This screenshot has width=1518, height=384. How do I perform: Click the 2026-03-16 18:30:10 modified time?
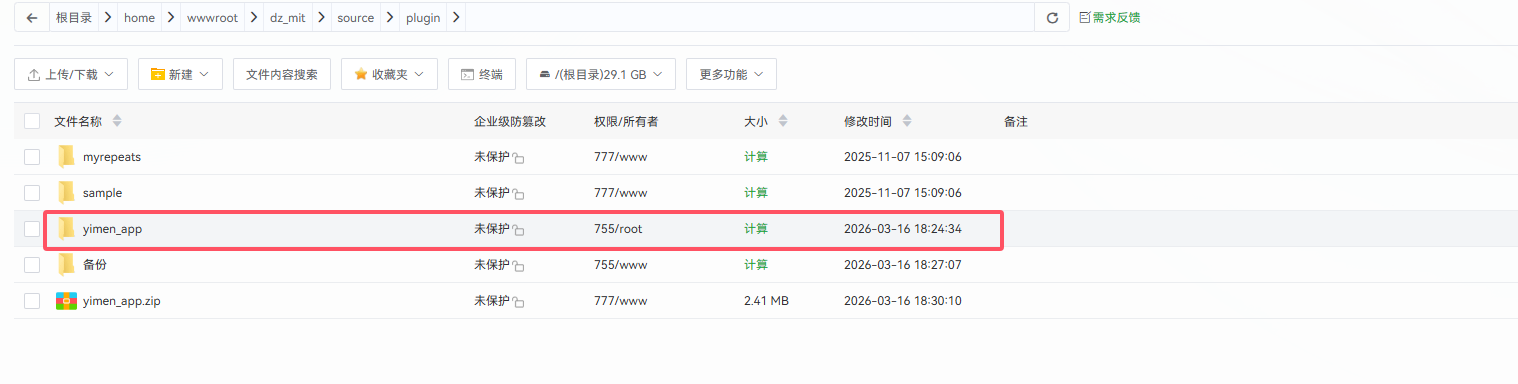pos(903,301)
